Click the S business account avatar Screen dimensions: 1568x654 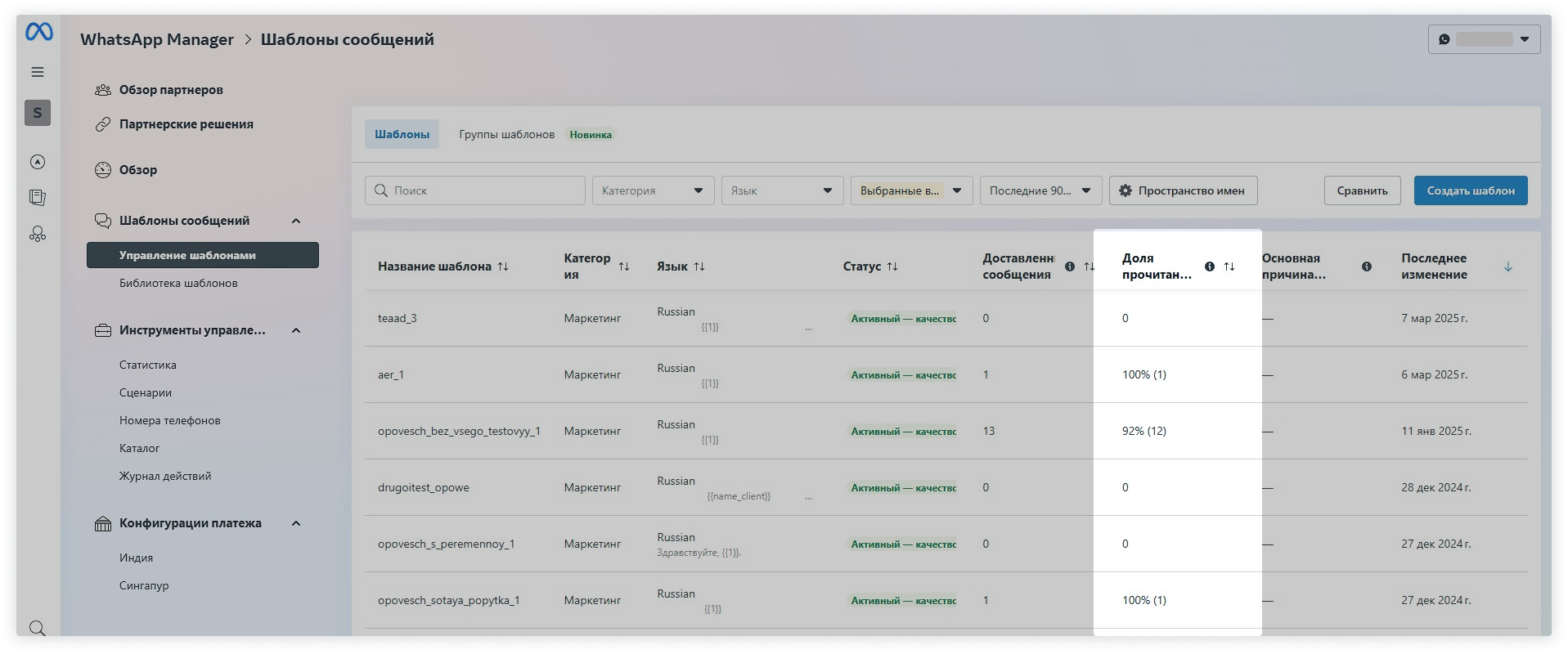[x=38, y=113]
